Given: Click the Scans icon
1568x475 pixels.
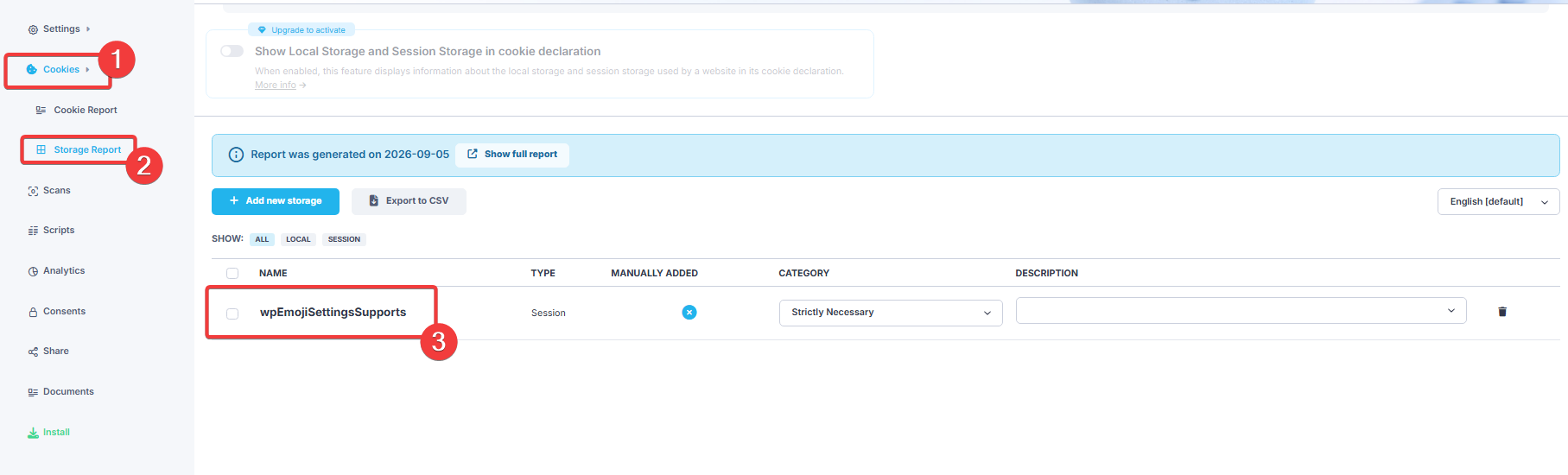Looking at the screenshot, I should point(33,191).
